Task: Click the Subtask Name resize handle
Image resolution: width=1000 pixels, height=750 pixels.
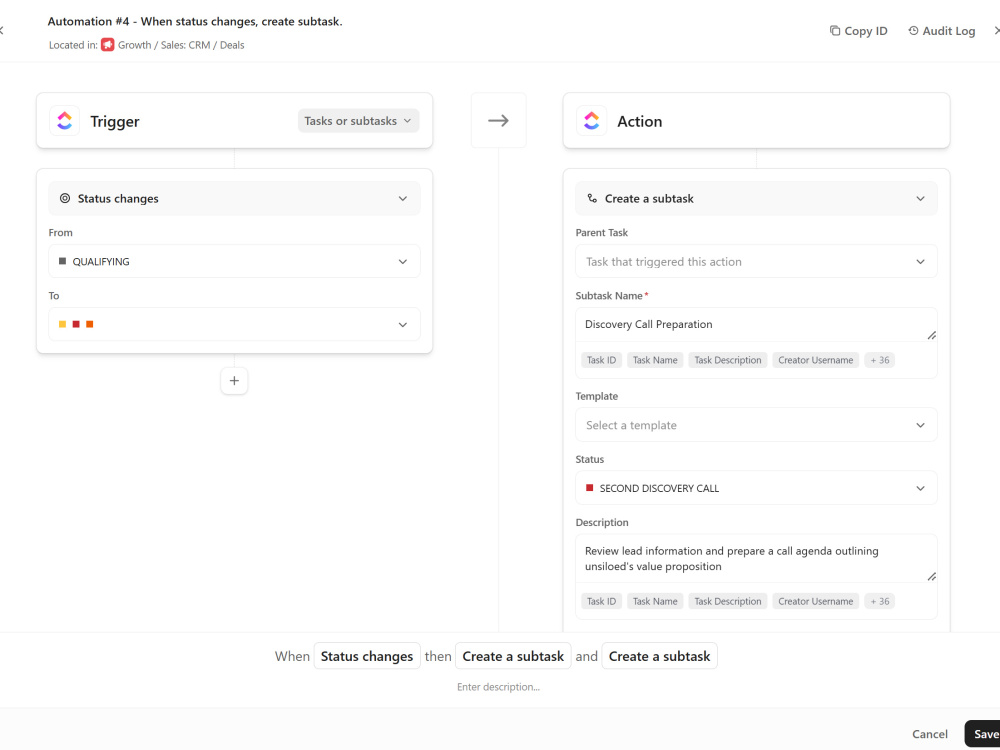Action: 931,335
